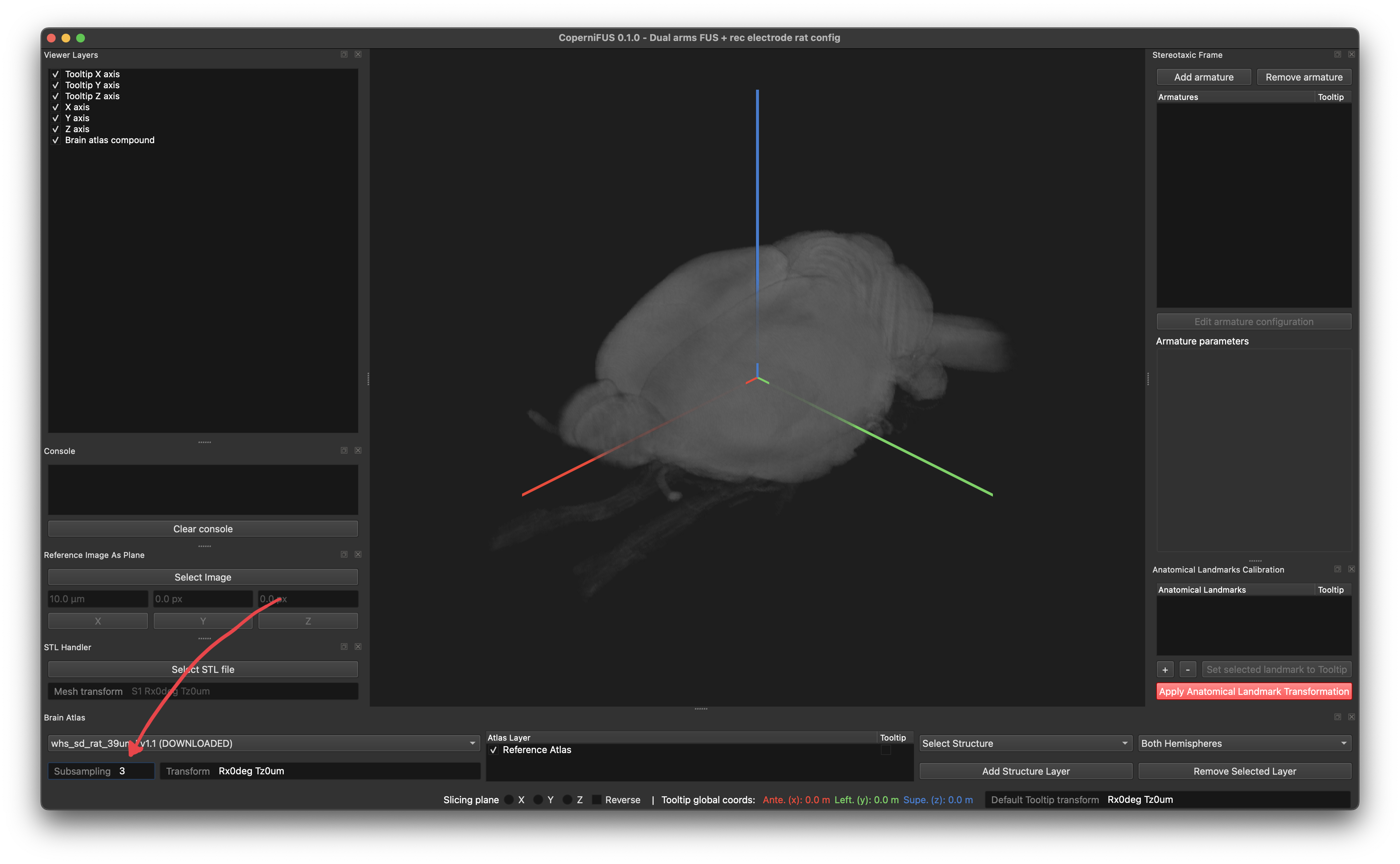Uncheck the Y axis layer
This screenshot has height=864, width=1400.
55,118
